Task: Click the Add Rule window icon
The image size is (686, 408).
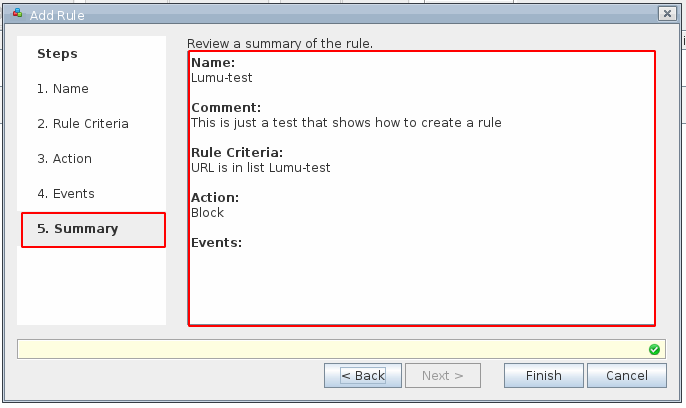Action: pyautogui.click(x=17, y=13)
